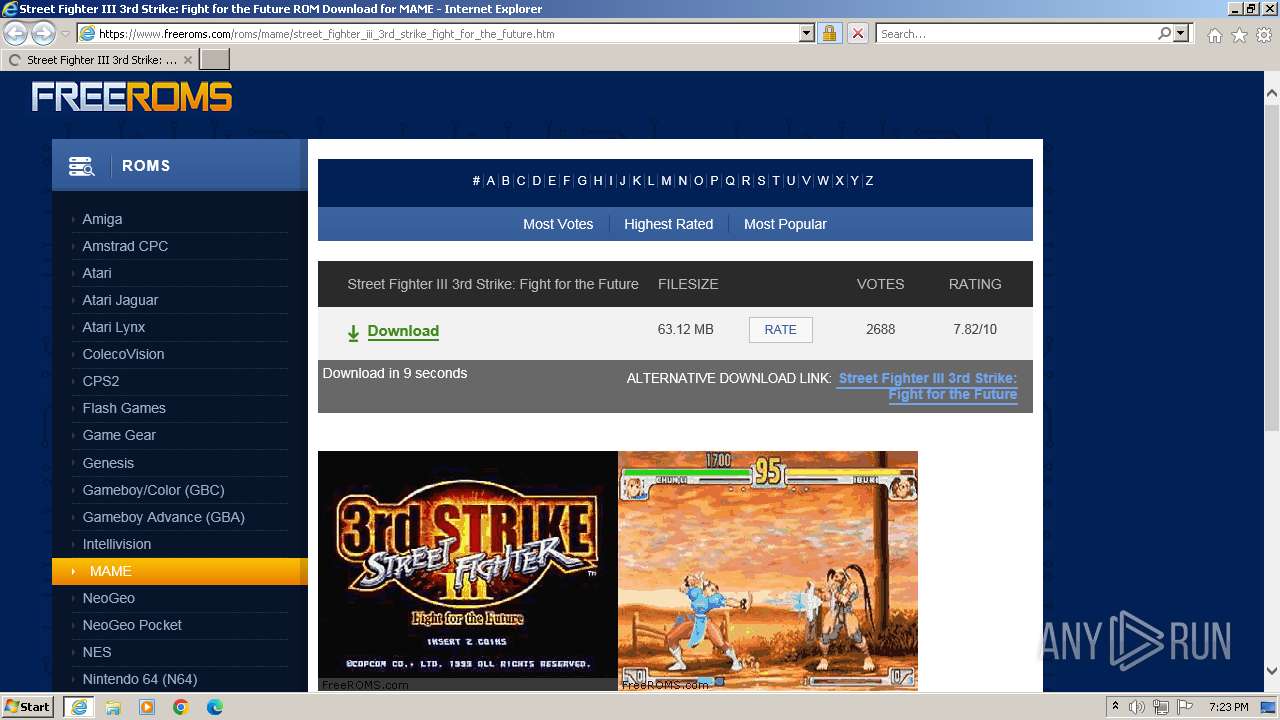1280x720 pixels.
Task: Open the browser Home icon
Action: pyautogui.click(x=1214, y=35)
